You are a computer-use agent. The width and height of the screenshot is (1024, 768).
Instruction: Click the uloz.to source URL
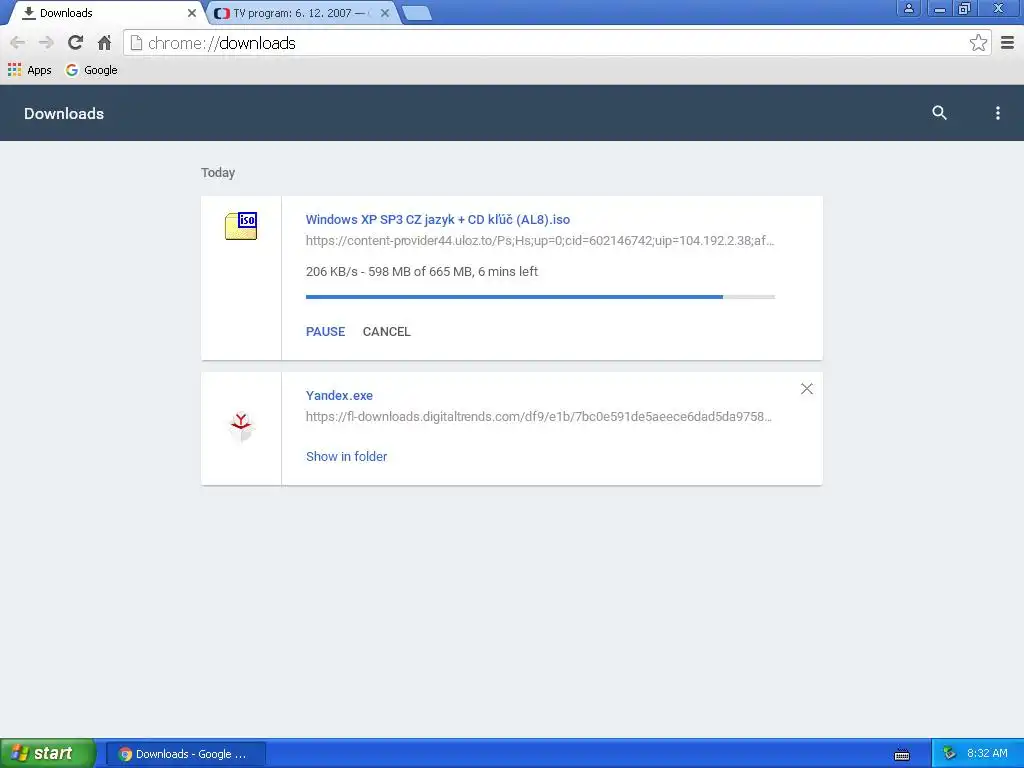point(539,240)
